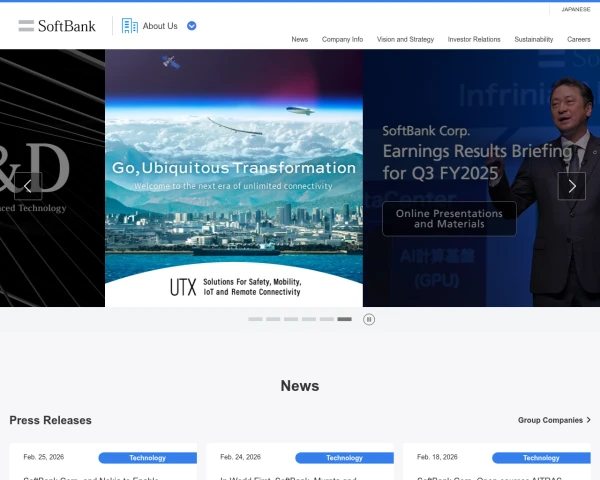Open the Investor Relations menu
Image resolution: width=600 pixels, height=480 pixels.
474,39
